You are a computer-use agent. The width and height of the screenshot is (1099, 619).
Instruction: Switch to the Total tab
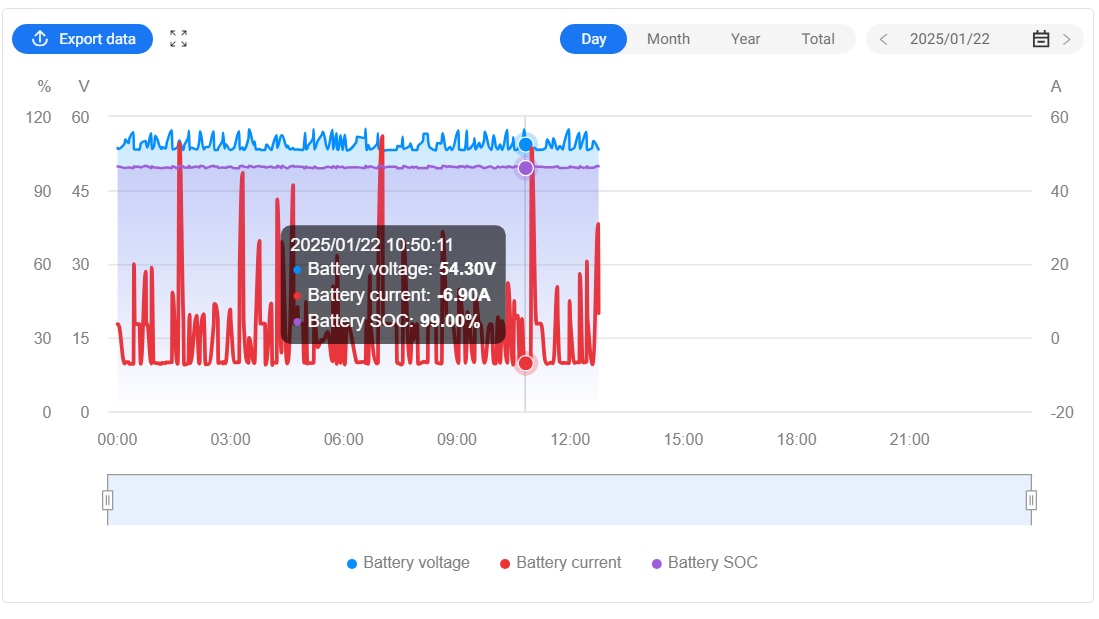click(x=818, y=39)
